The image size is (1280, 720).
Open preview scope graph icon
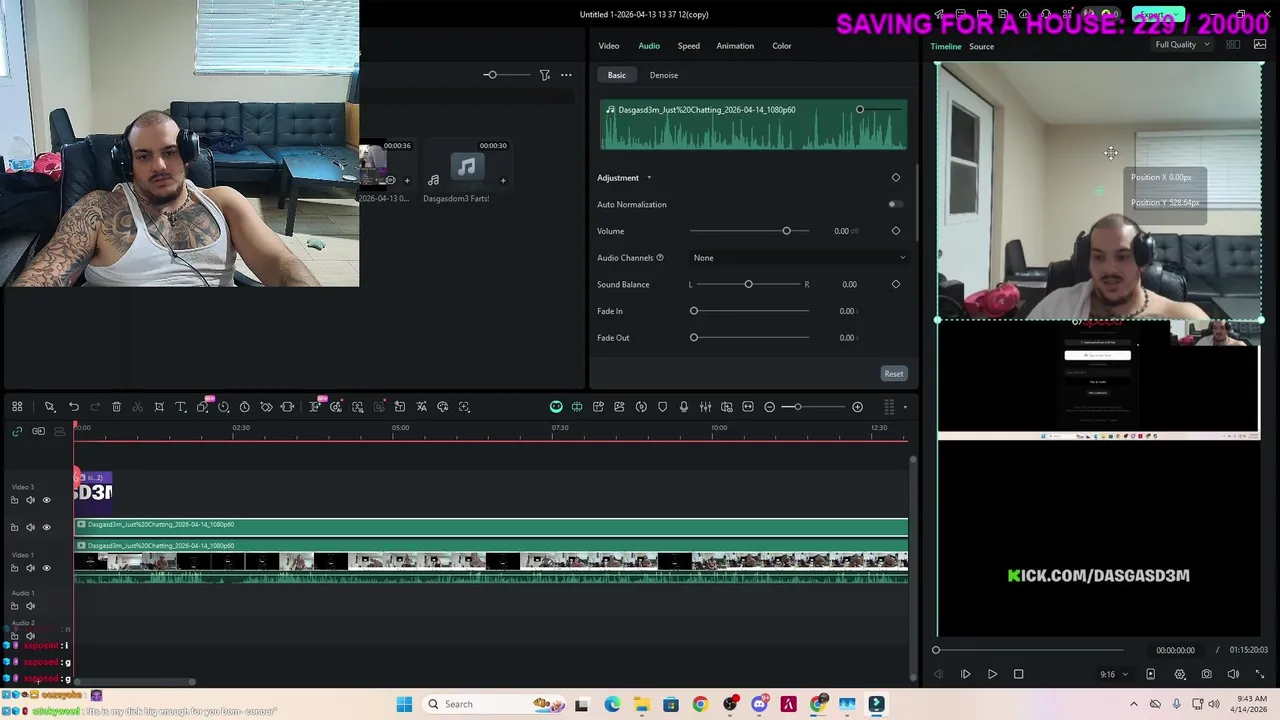coord(1260,45)
